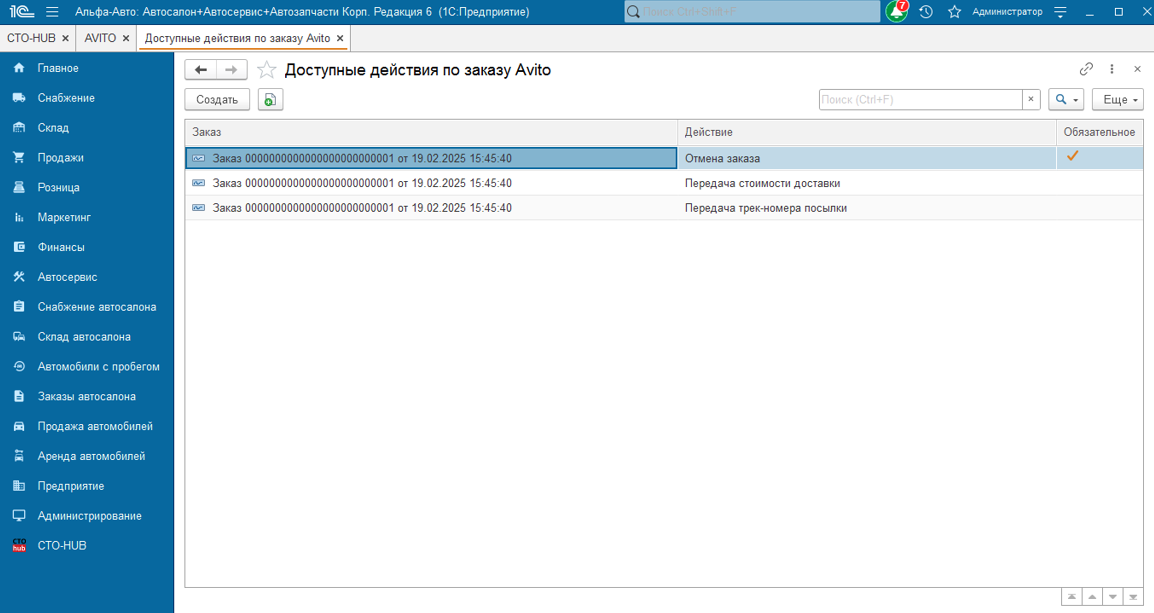Image resolution: width=1154 pixels, height=613 pixels.
Task: Get link to this form icon
Action: pos(1086,69)
